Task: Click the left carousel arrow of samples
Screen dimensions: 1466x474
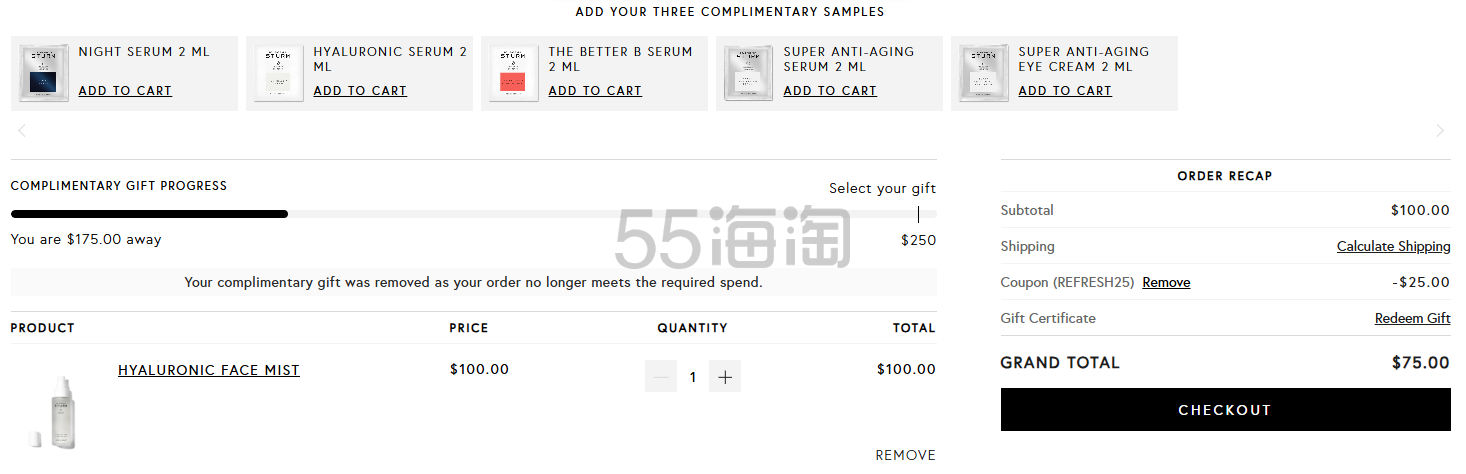Action: coord(22,131)
